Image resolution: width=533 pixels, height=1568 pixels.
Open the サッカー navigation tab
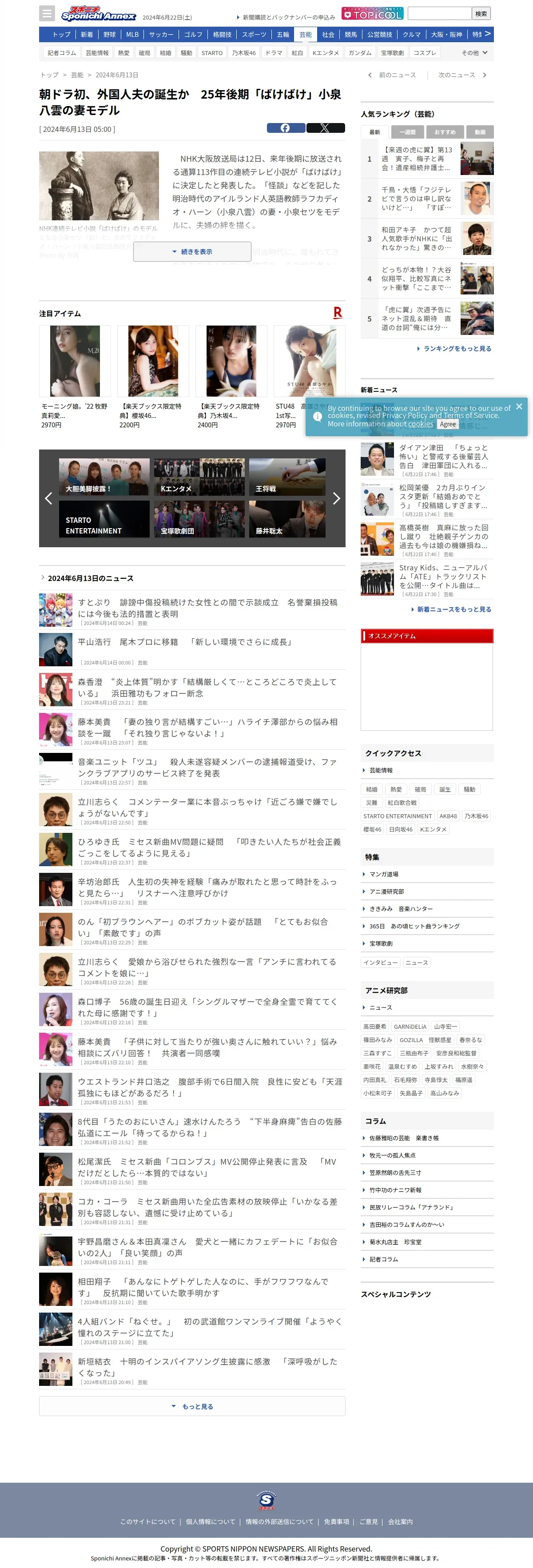click(x=161, y=35)
